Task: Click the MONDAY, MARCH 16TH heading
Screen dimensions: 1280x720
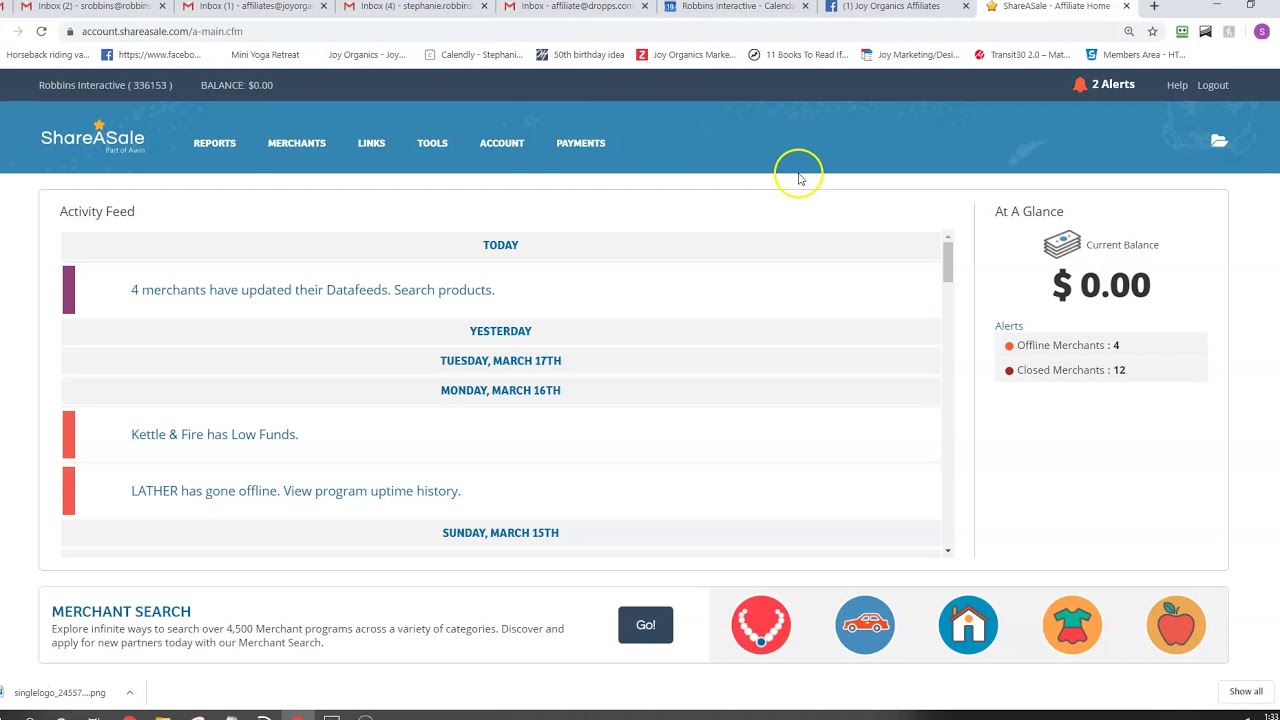Action: 501,390
